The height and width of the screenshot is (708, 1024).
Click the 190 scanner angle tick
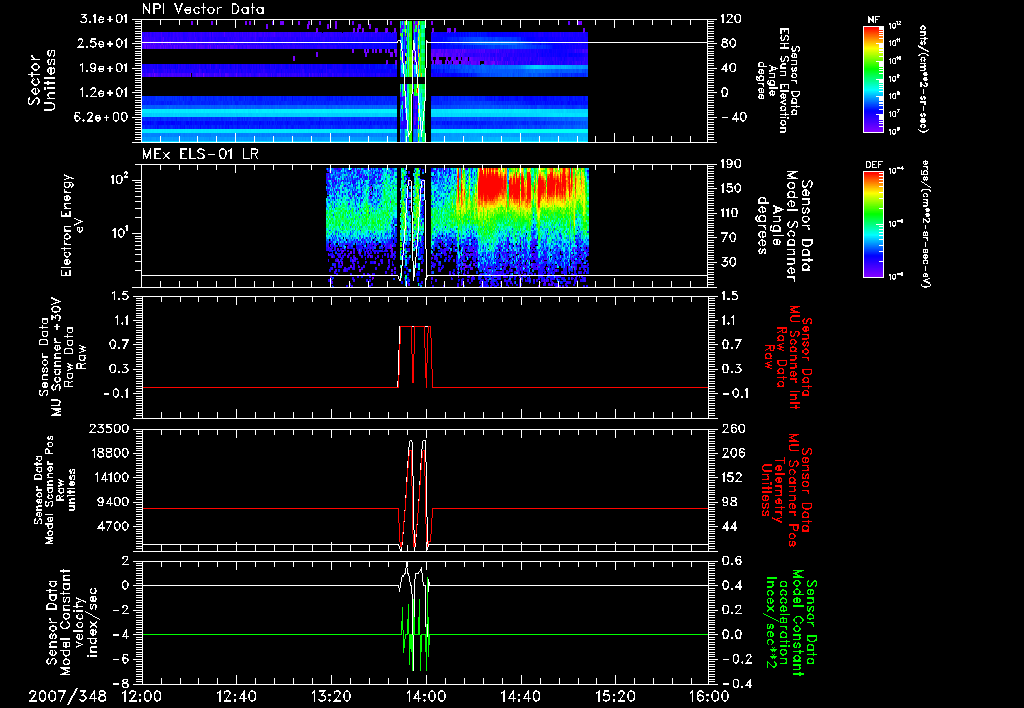pos(731,164)
